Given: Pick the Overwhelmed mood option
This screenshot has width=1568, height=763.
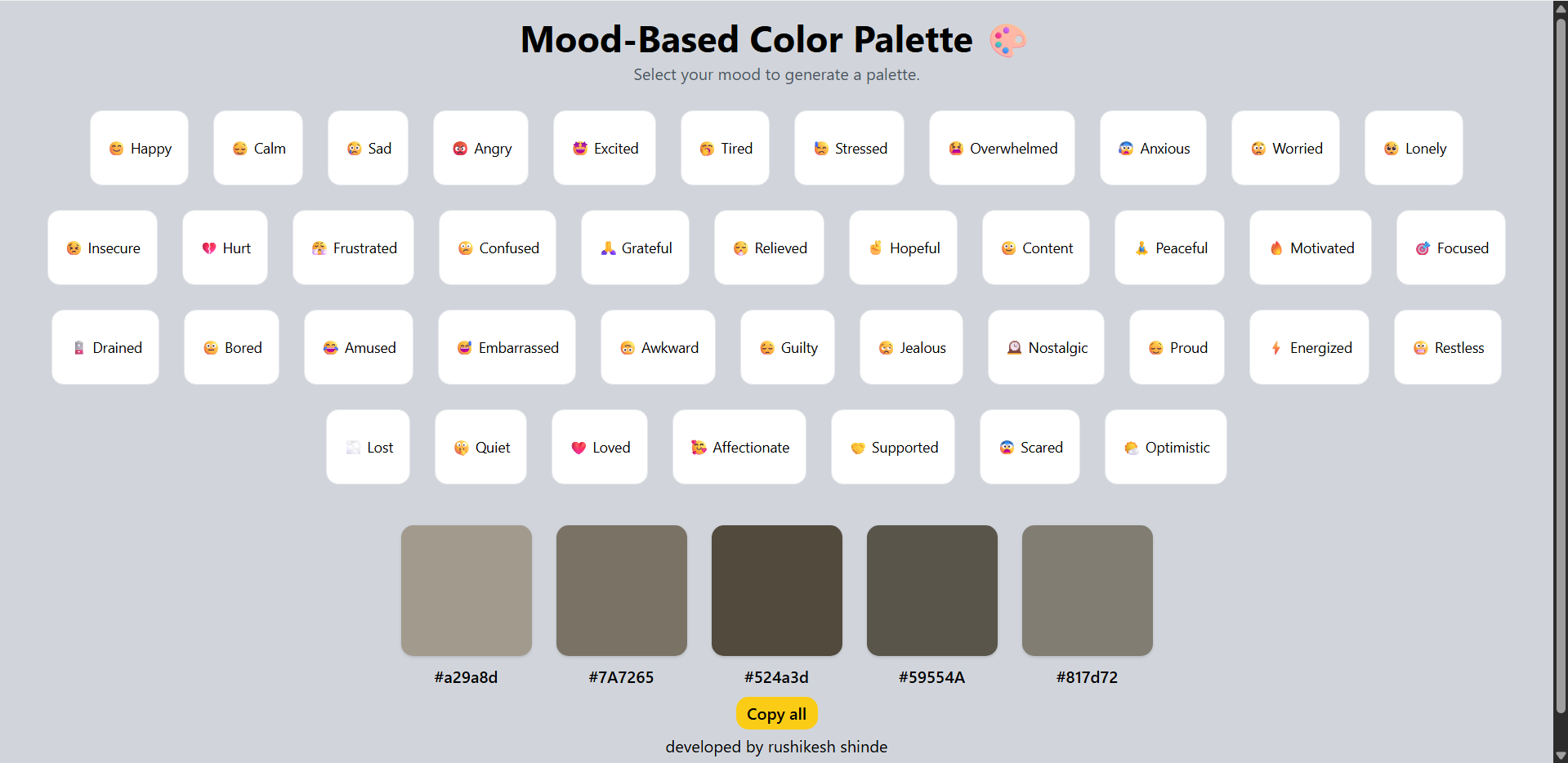Looking at the screenshot, I should point(1002,148).
